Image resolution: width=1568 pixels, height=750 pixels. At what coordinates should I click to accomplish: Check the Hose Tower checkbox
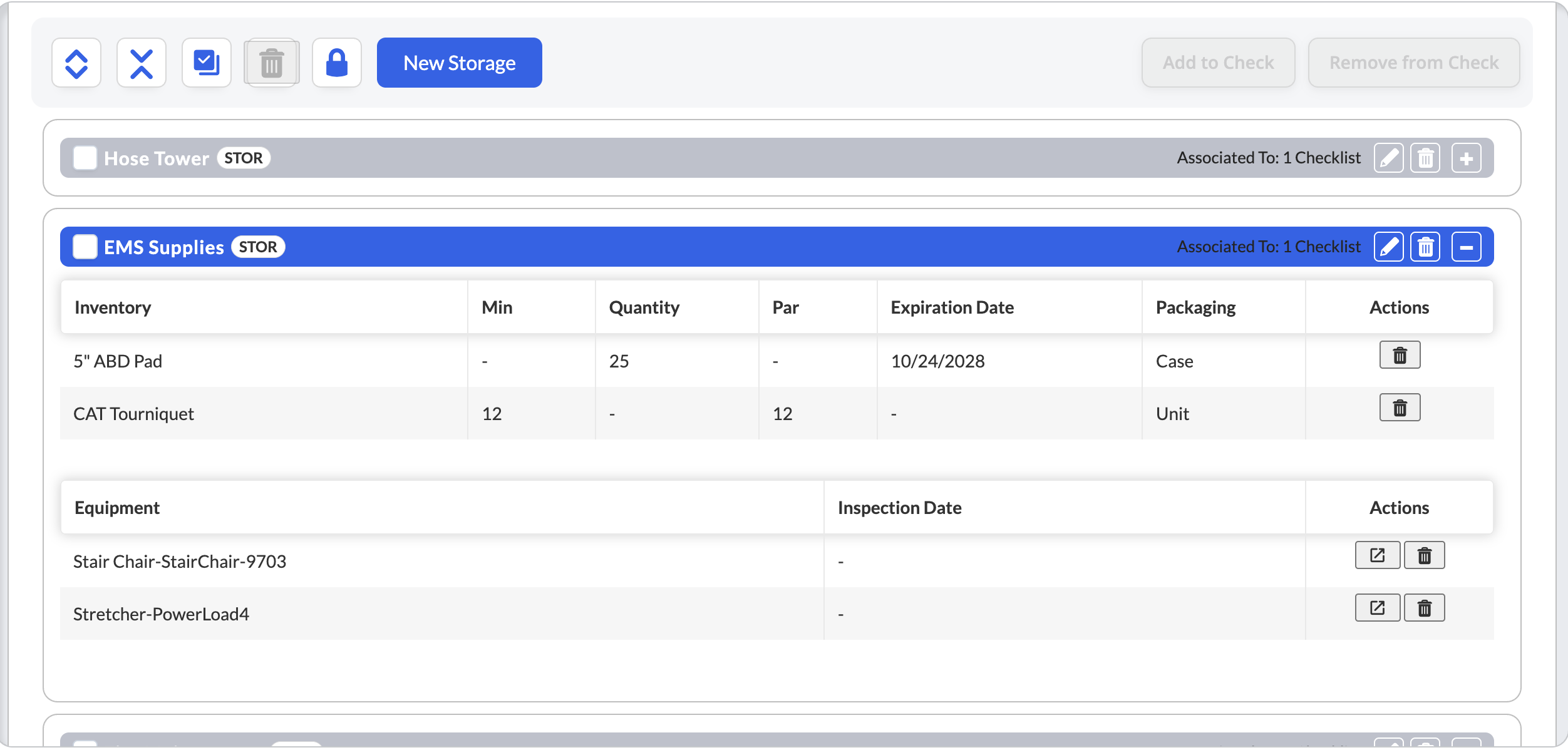pyautogui.click(x=85, y=158)
